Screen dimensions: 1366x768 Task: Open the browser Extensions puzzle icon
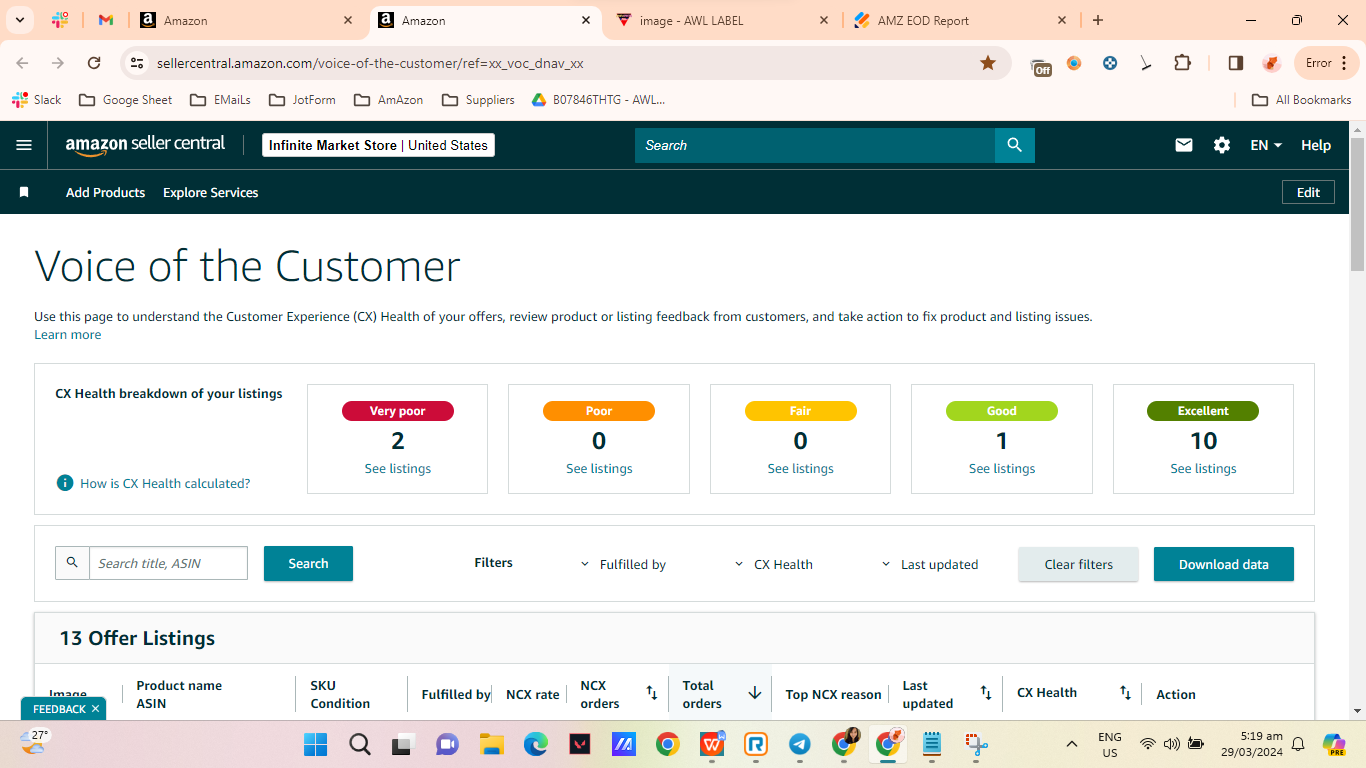pyautogui.click(x=1182, y=63)
